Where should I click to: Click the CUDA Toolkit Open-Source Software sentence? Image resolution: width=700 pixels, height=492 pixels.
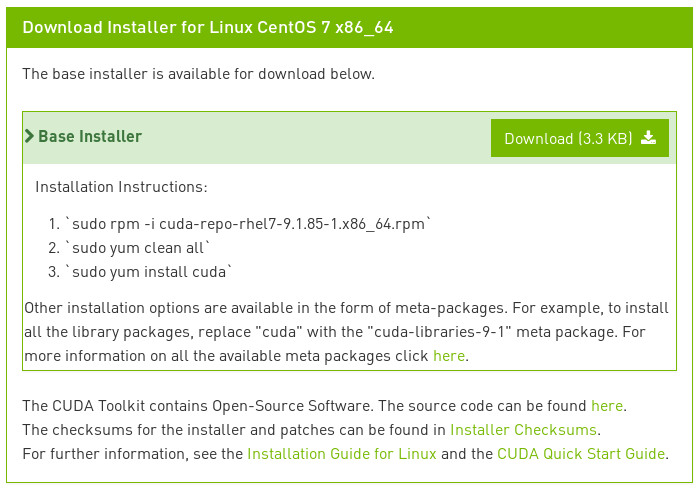click(x=197, y=406)
